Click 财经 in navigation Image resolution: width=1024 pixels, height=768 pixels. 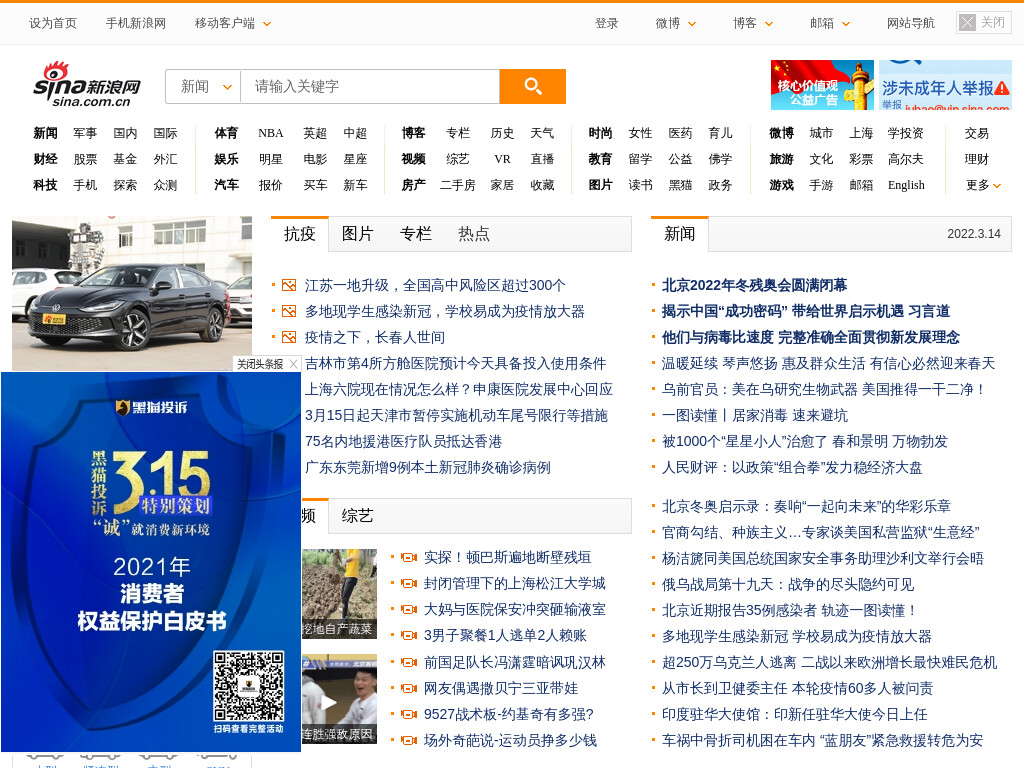point(45,159)
